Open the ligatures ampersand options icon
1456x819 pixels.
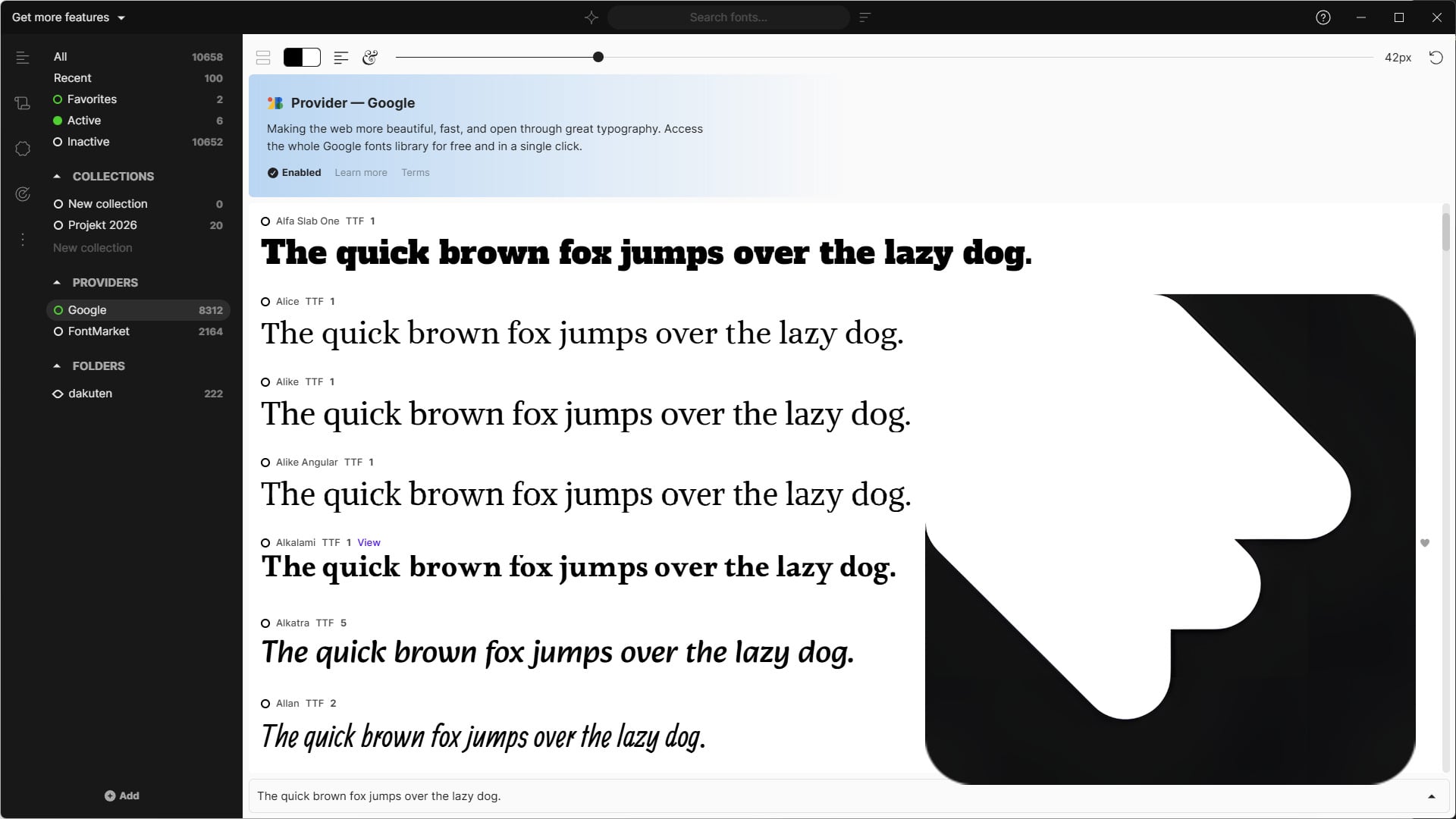tap(370, 58)
